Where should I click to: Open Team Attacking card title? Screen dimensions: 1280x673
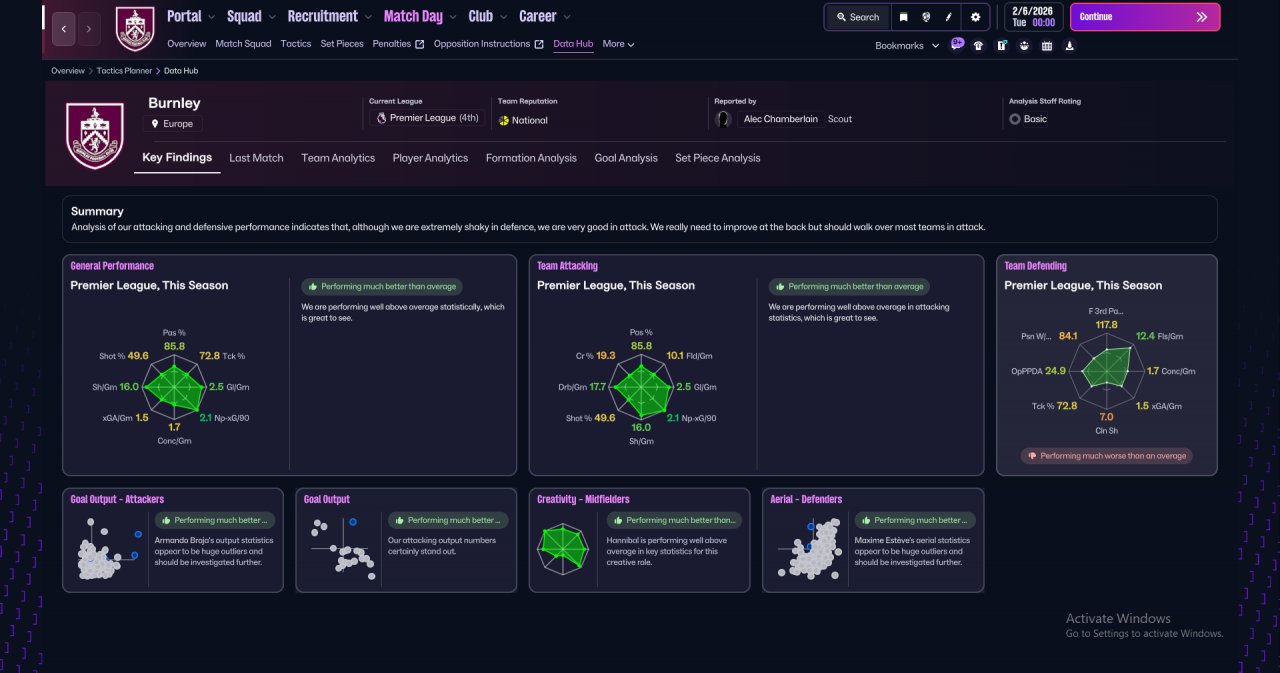567,266
